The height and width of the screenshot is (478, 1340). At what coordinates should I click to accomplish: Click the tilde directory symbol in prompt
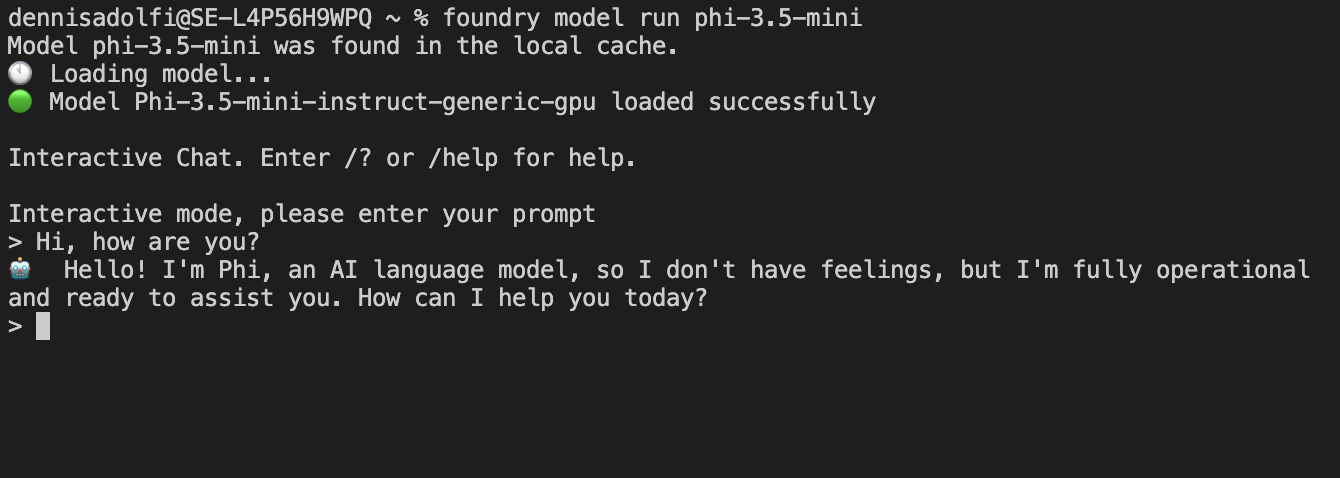(x=392, y=18)
